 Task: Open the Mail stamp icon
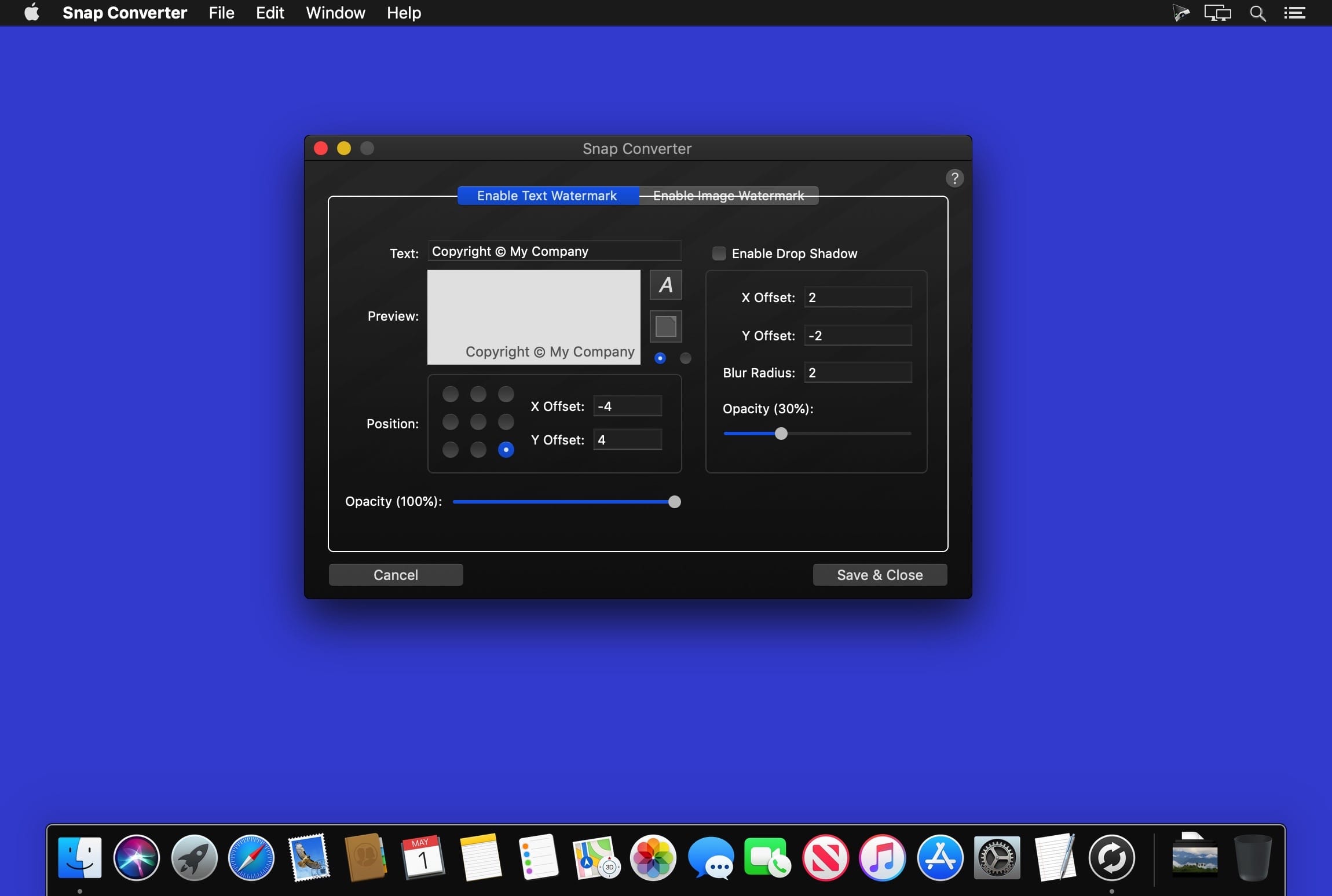click(x=309, y=858)
